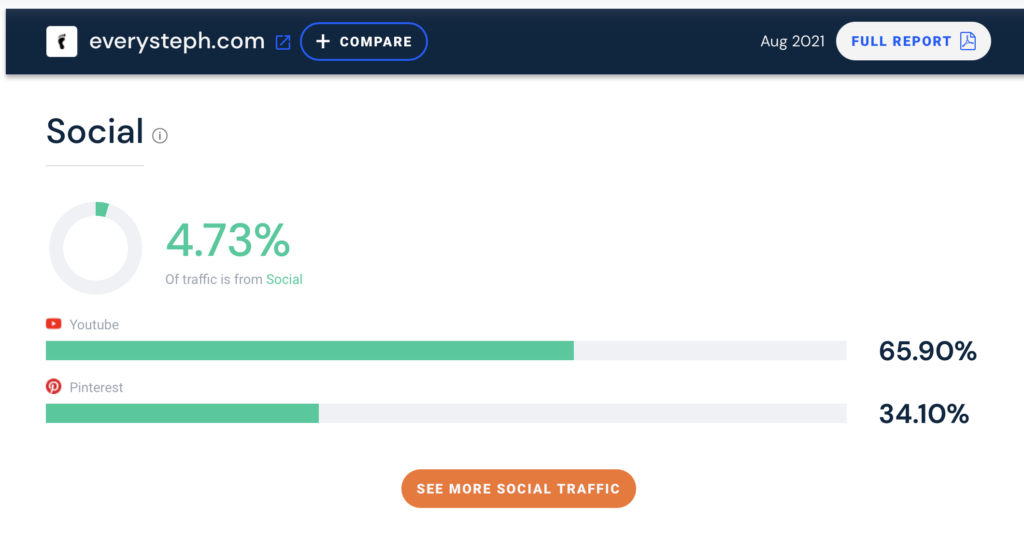Click the 65.90% Youtube share value
This screenshot has width=1024, height=535.
pyautogui.click(x=927, y=351)
